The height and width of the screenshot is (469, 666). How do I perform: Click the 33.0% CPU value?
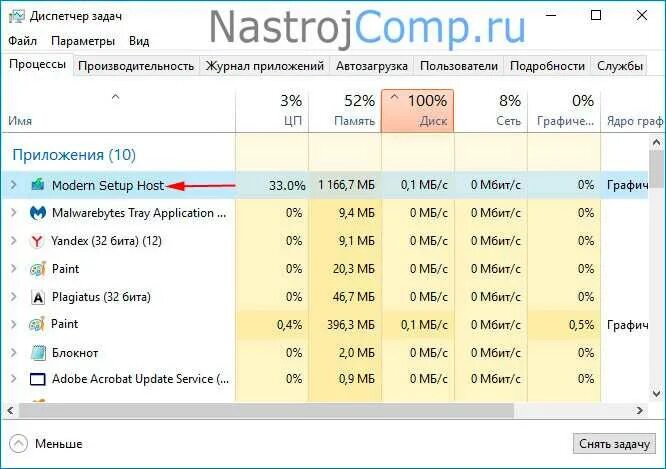pyautogui.click(x=287, y=185)
